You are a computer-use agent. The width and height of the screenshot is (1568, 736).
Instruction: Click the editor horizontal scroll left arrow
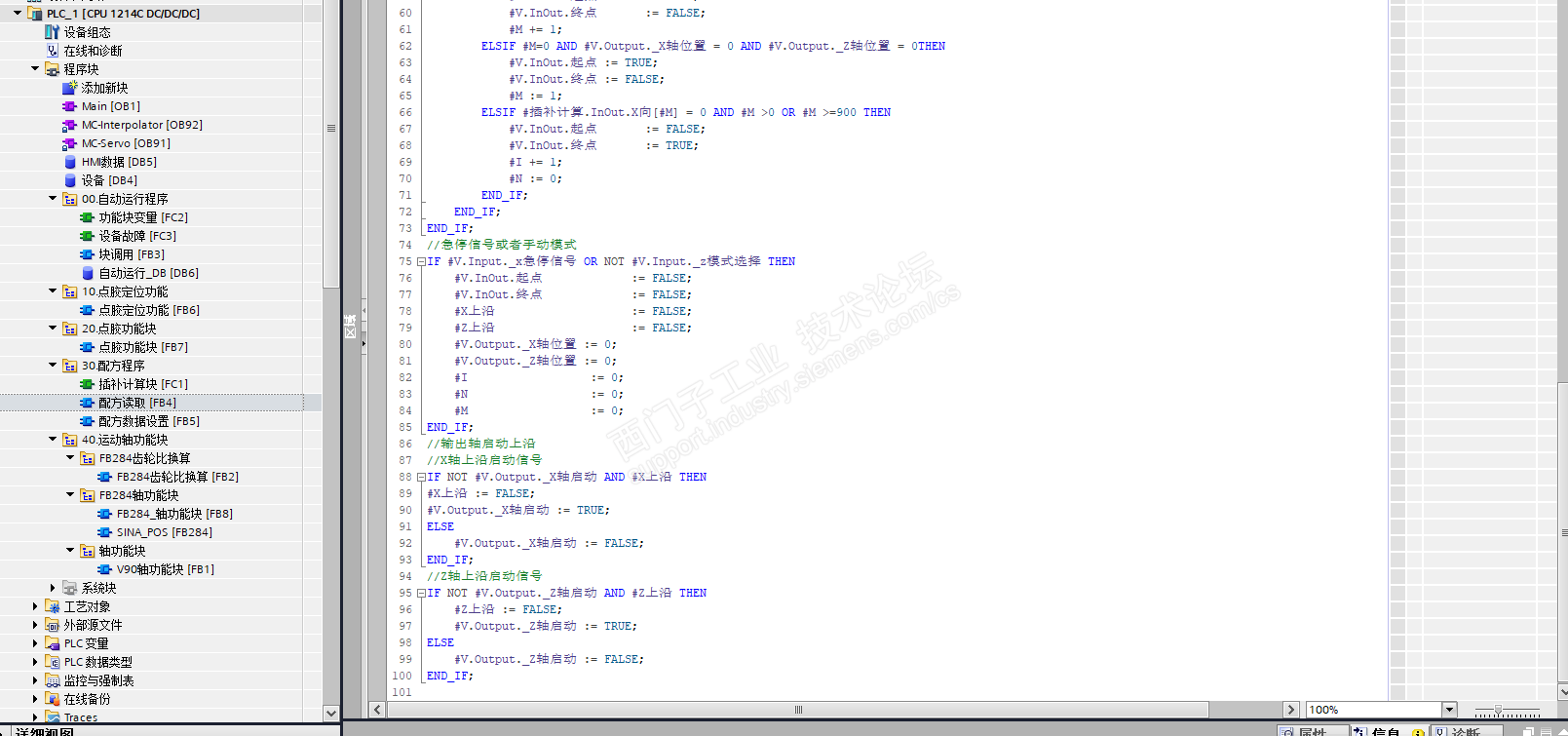coord(377,710)
